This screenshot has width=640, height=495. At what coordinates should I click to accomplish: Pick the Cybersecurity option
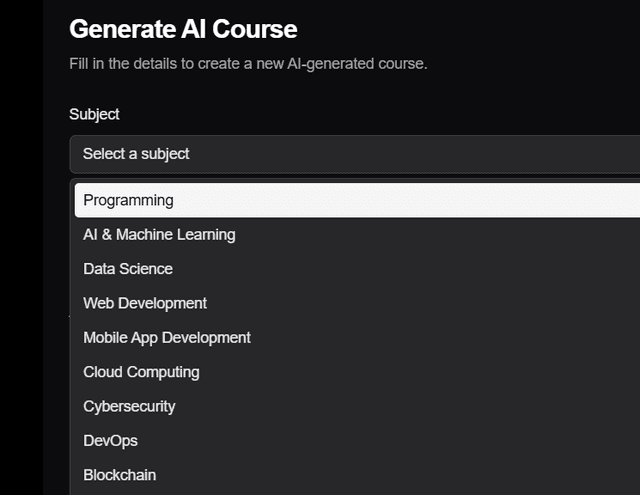pyautogui.click(x=357, y=406)
